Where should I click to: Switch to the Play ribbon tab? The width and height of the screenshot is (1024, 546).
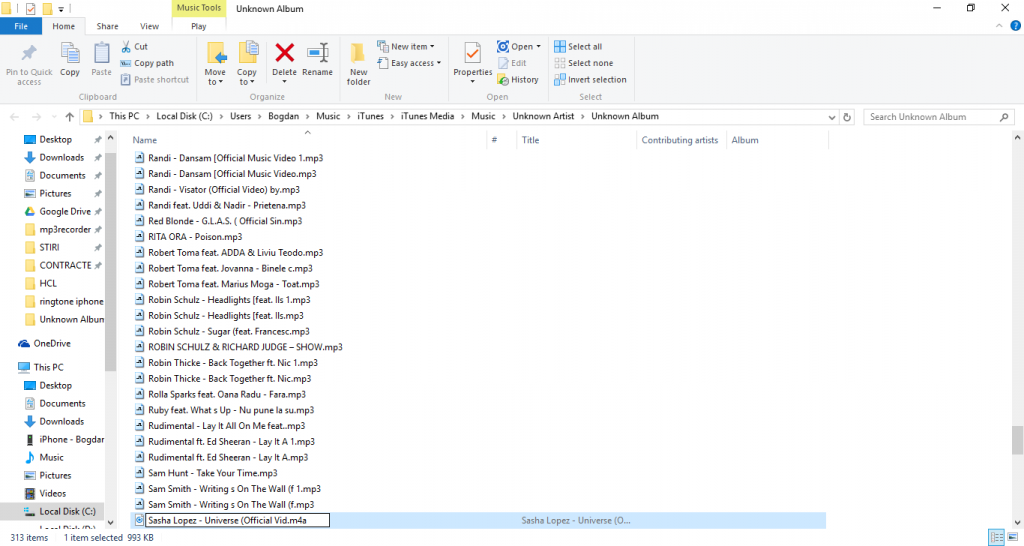click(x=199, y=26)
